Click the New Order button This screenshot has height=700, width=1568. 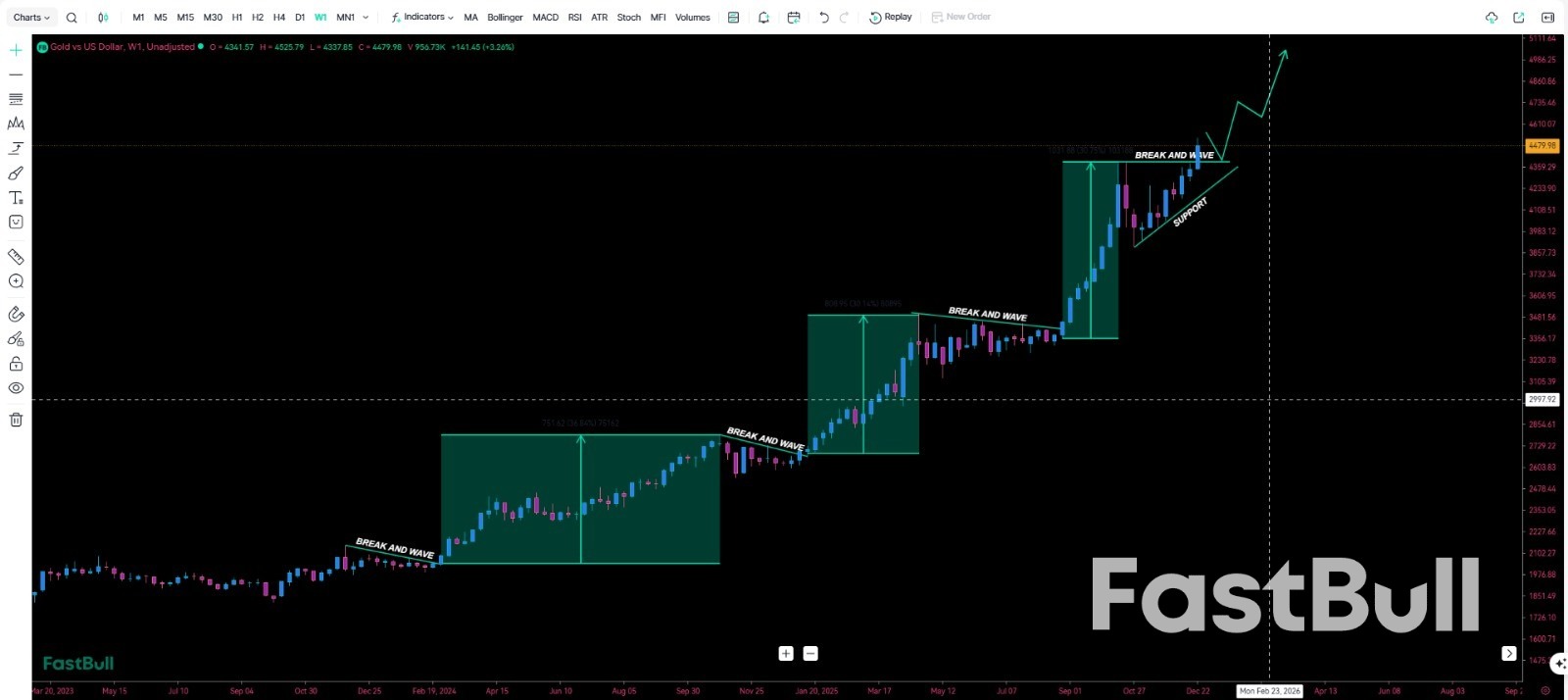point(961,17)
